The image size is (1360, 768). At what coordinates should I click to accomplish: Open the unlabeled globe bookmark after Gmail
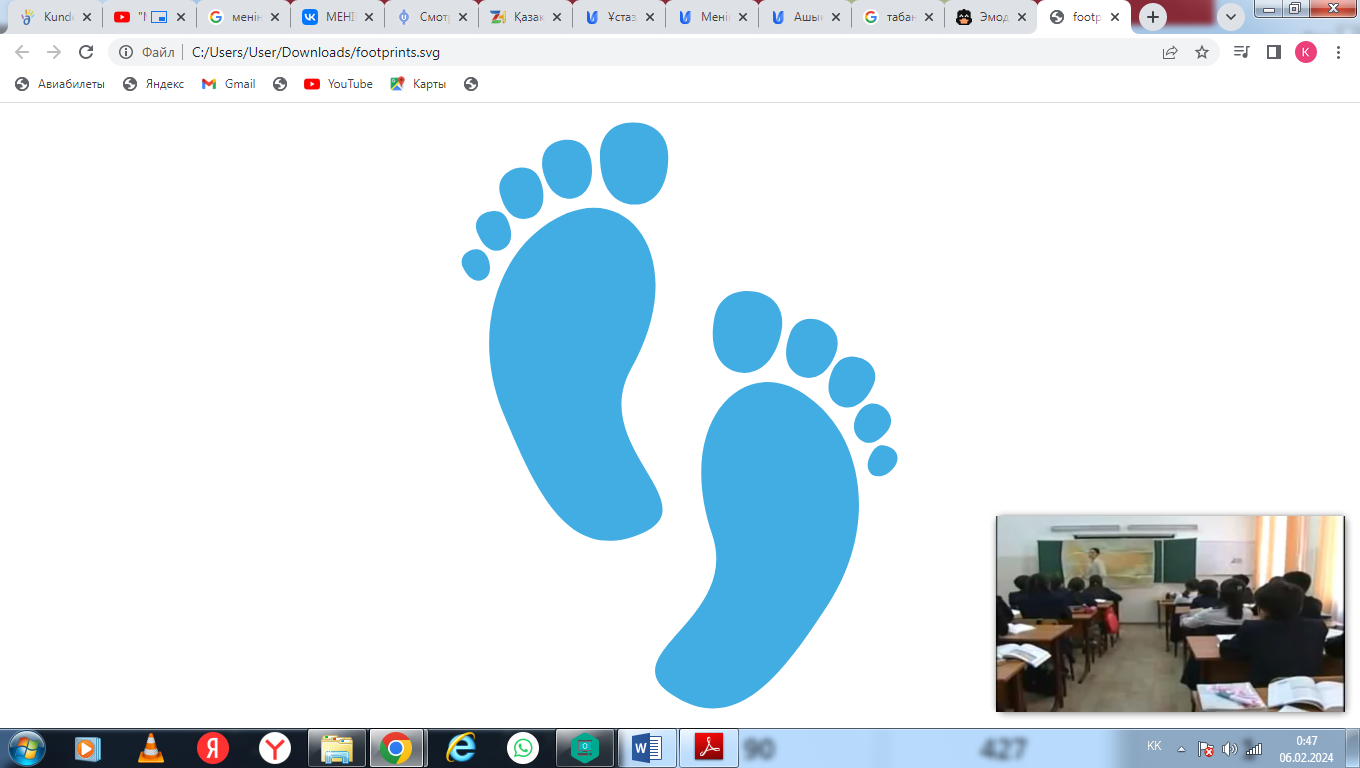click(x=280, y=84)
